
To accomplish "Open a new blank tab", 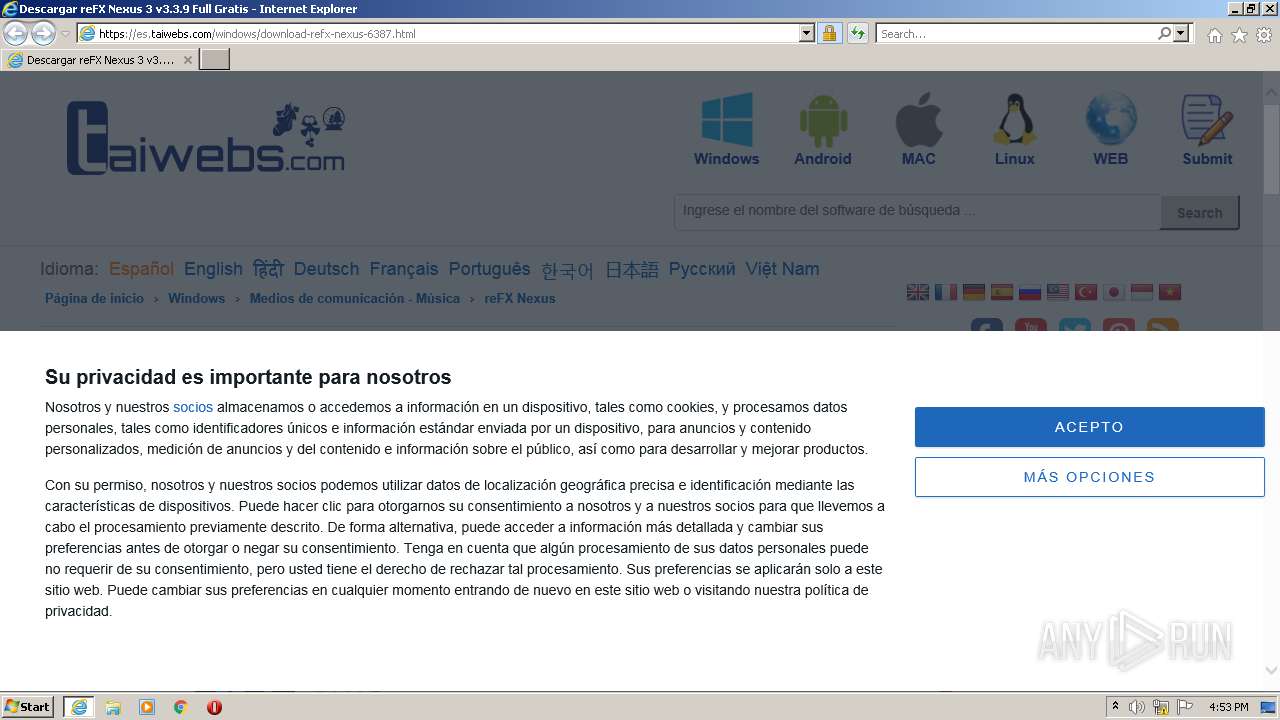I will click(x=215, y=60).
